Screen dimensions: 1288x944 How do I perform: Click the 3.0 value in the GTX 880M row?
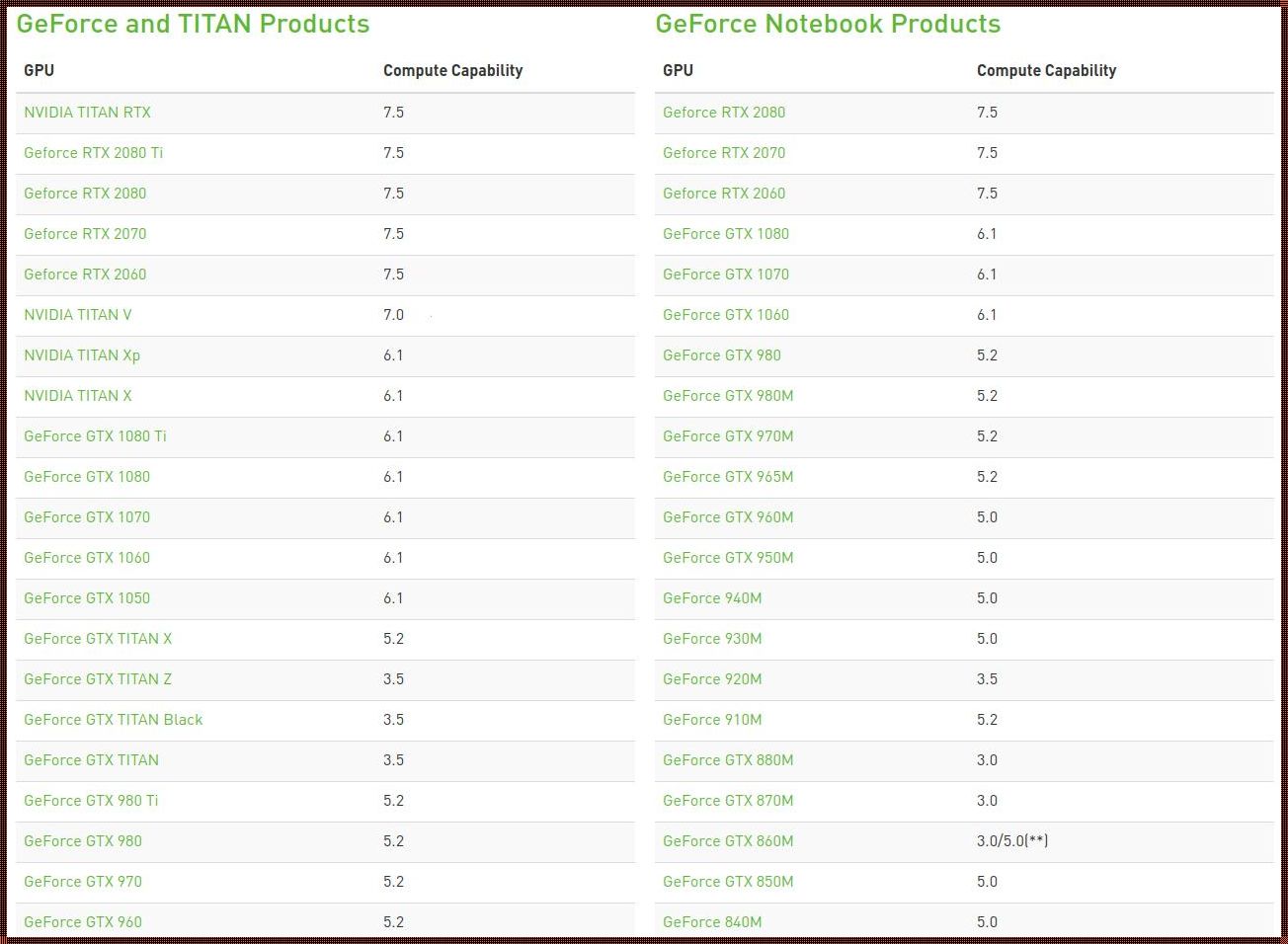[x=987, y=760]
